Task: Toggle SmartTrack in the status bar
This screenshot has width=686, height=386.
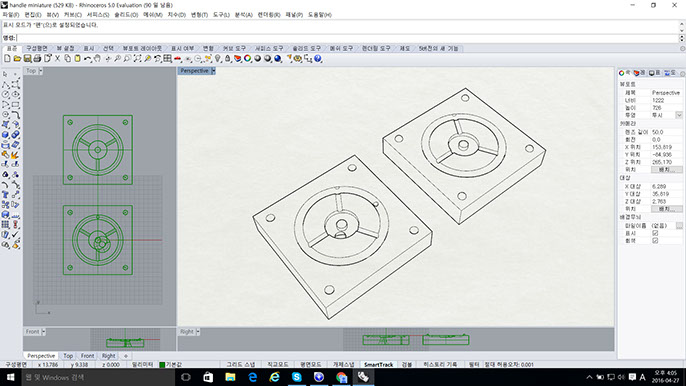Action: coord(378,364)
